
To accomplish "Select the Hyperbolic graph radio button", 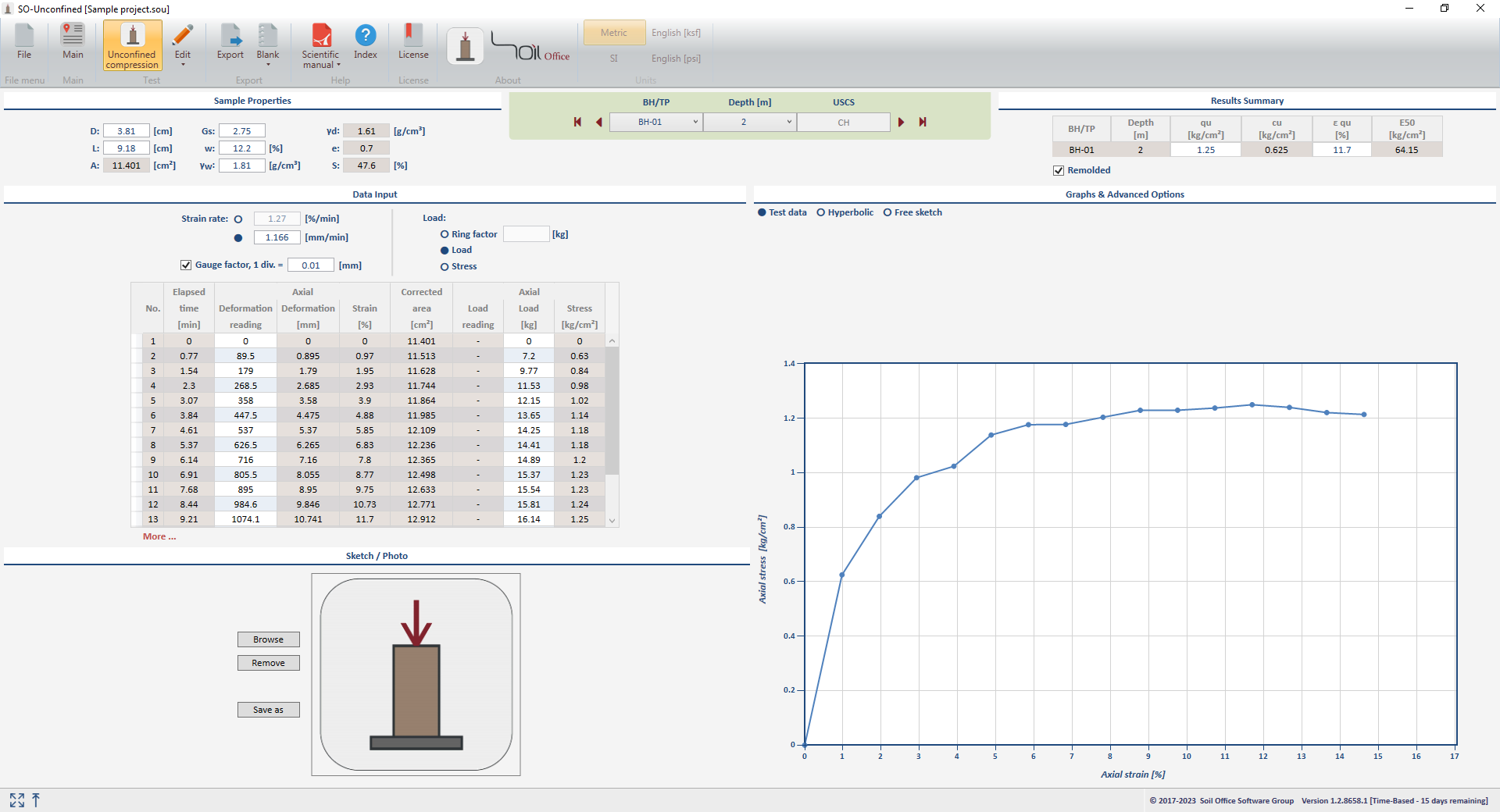I will [x=821, y=212].
